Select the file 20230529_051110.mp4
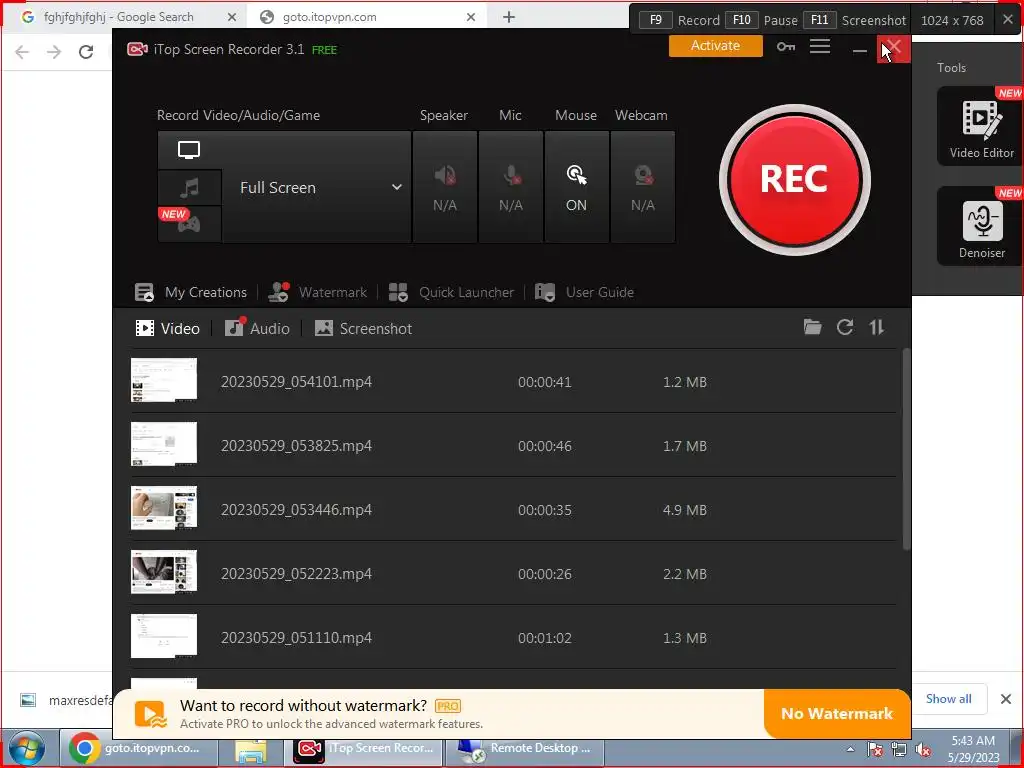This screenshot has width=1024, height=768. (513, 637)
